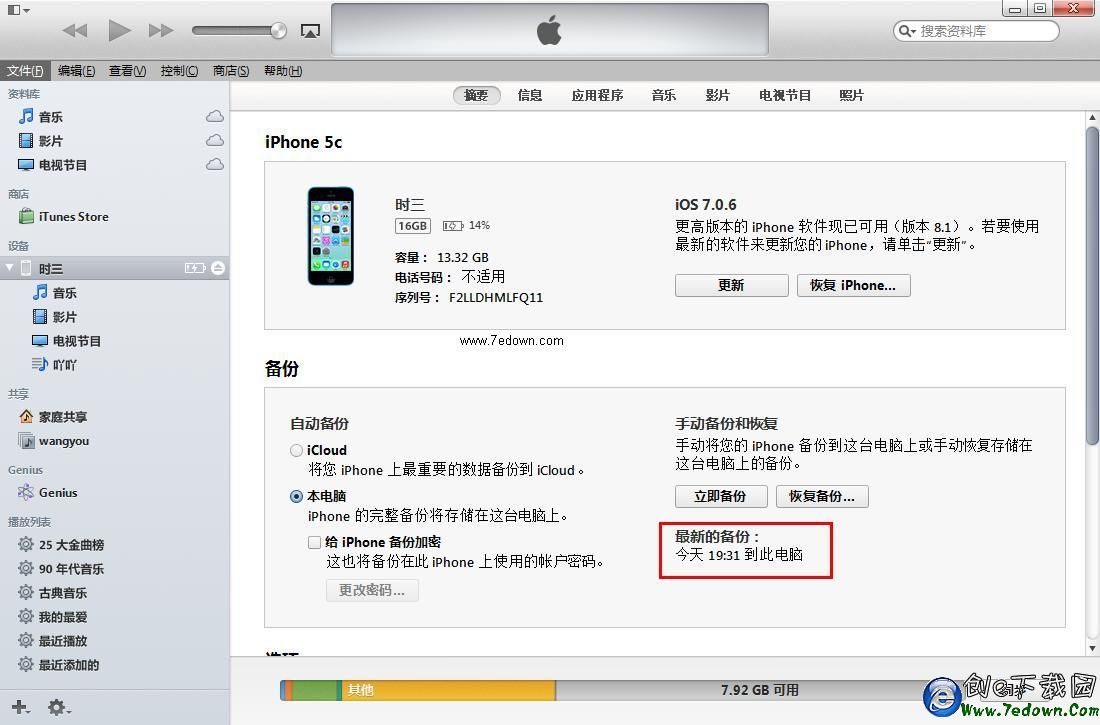
Task: Open the 古典音乐 smart playlist
Action: click(x=62, y=593)
